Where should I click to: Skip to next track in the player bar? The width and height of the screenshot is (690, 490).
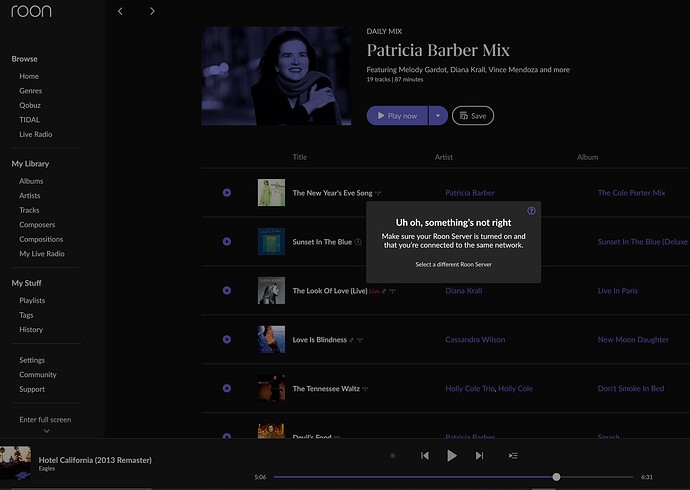coord(479,456)
